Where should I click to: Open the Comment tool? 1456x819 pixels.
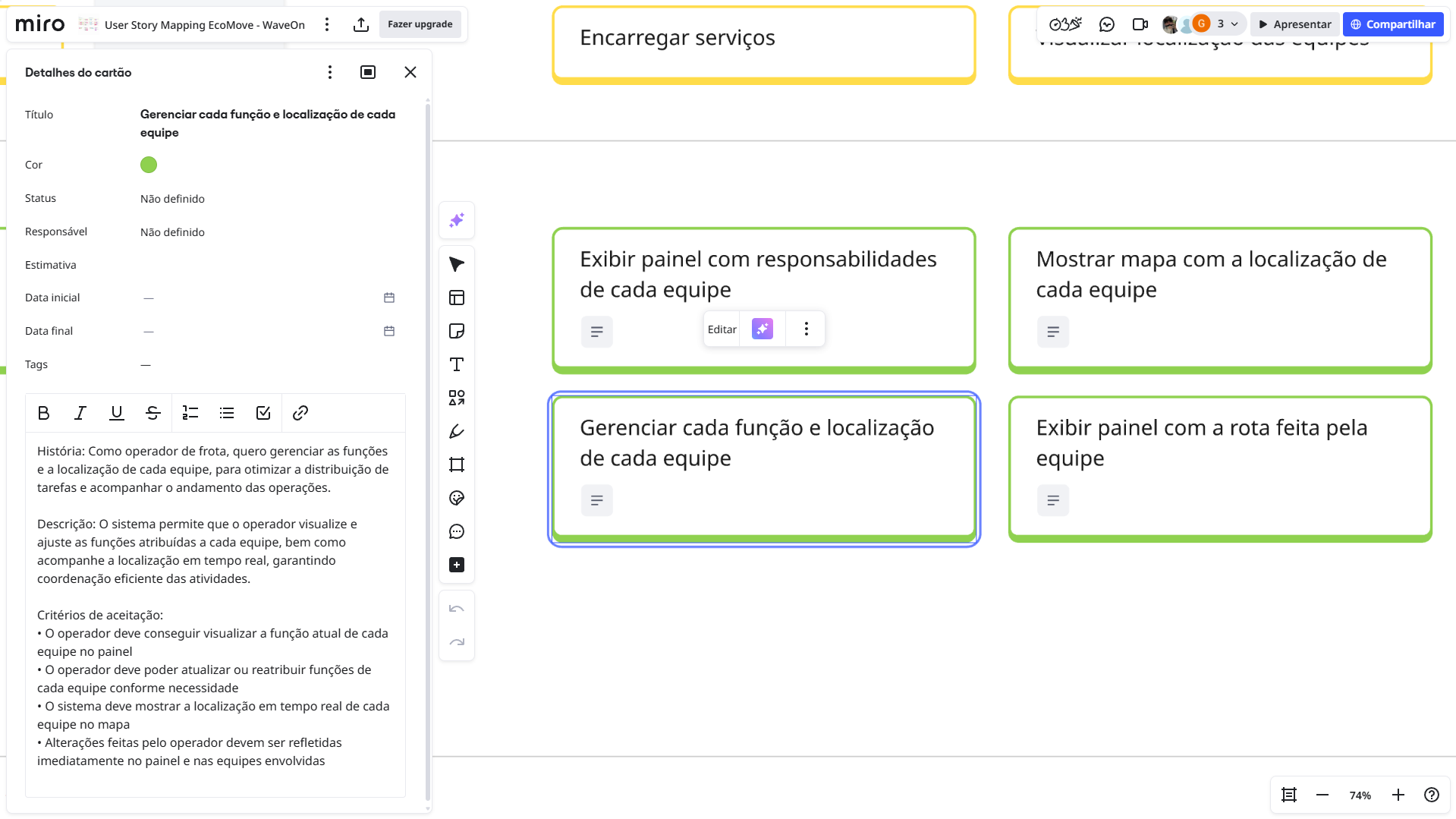pos(456,531)
